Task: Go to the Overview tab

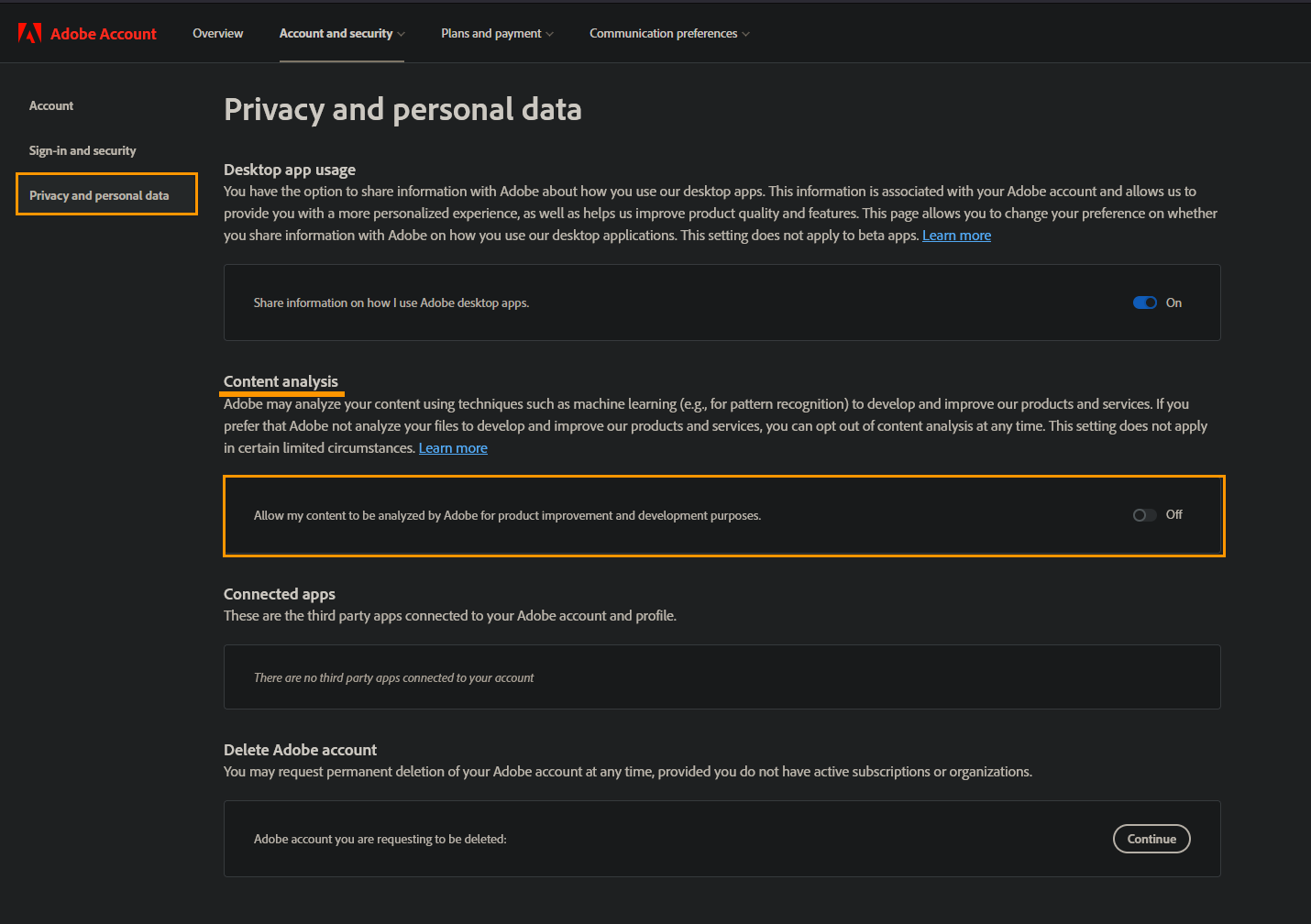Action: [x=218, y=33]
